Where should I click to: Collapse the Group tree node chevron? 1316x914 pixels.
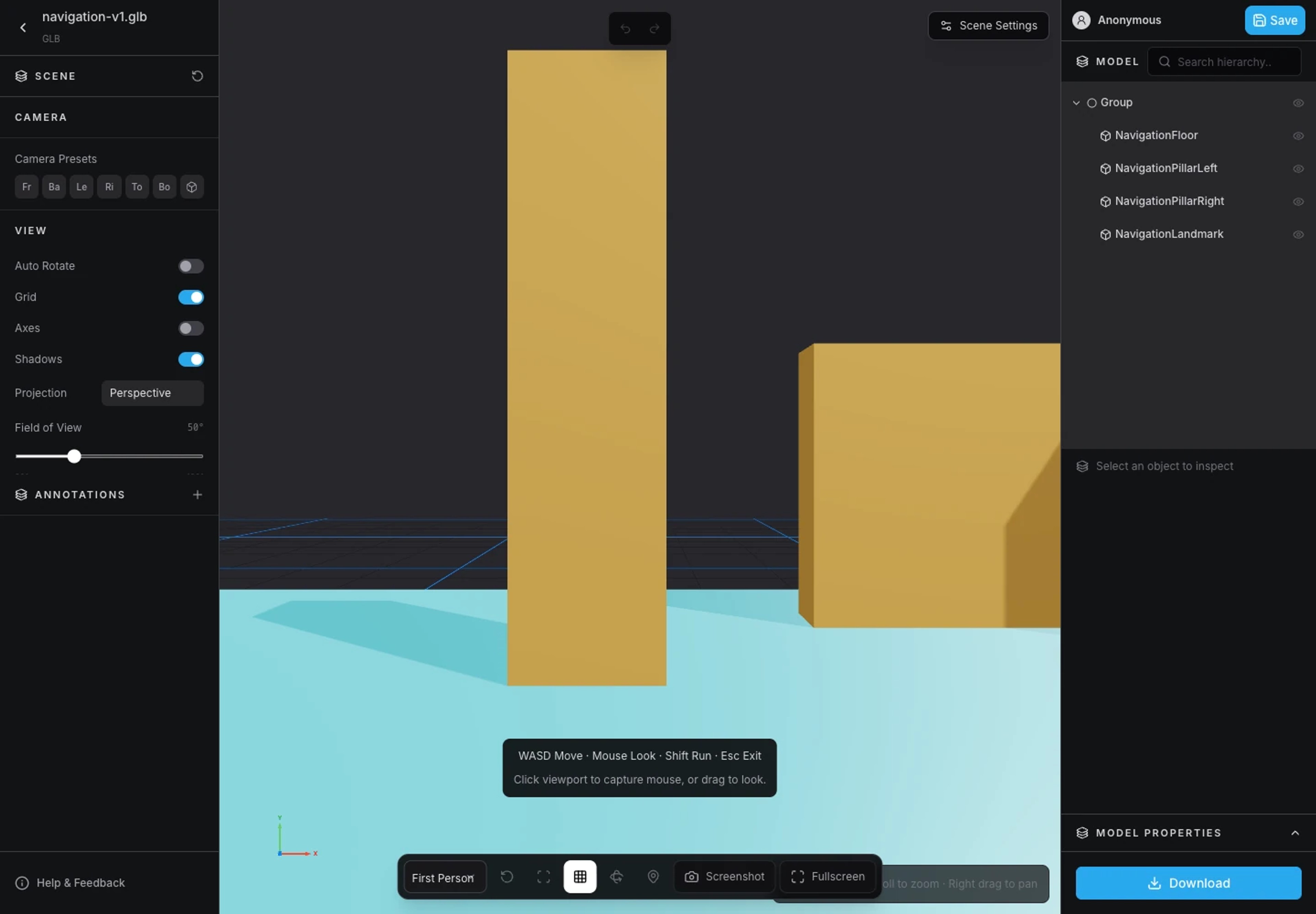pos(1076,103)
